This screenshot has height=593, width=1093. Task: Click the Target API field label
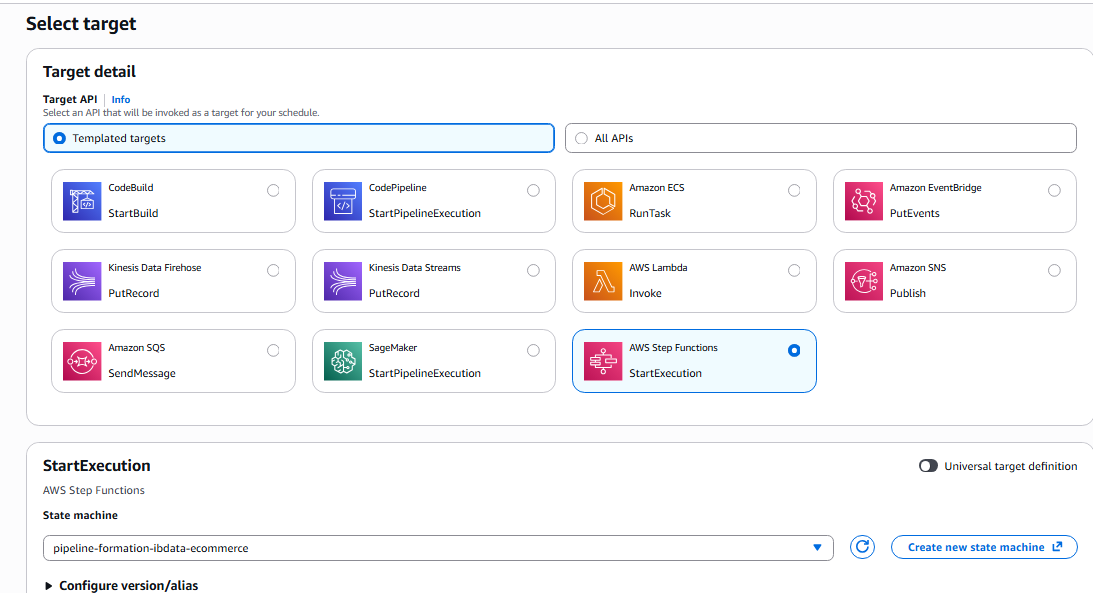tap(70, 100)
